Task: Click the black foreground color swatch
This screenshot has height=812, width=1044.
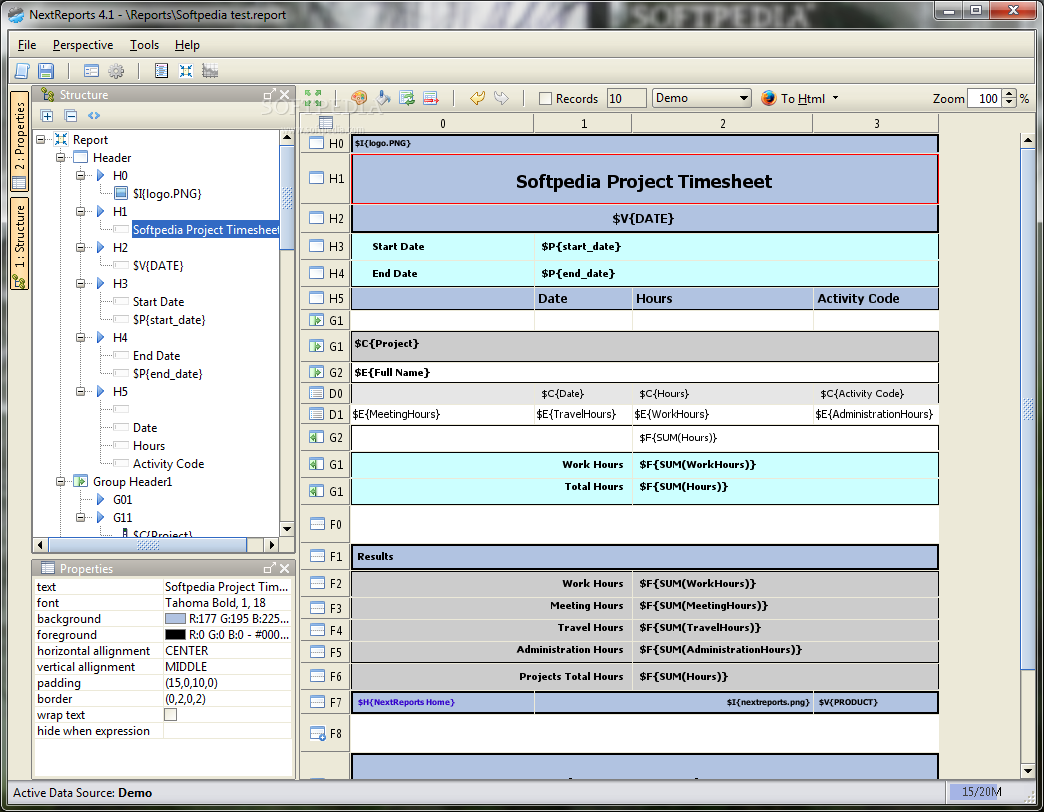Action: (x=175, y=634)
